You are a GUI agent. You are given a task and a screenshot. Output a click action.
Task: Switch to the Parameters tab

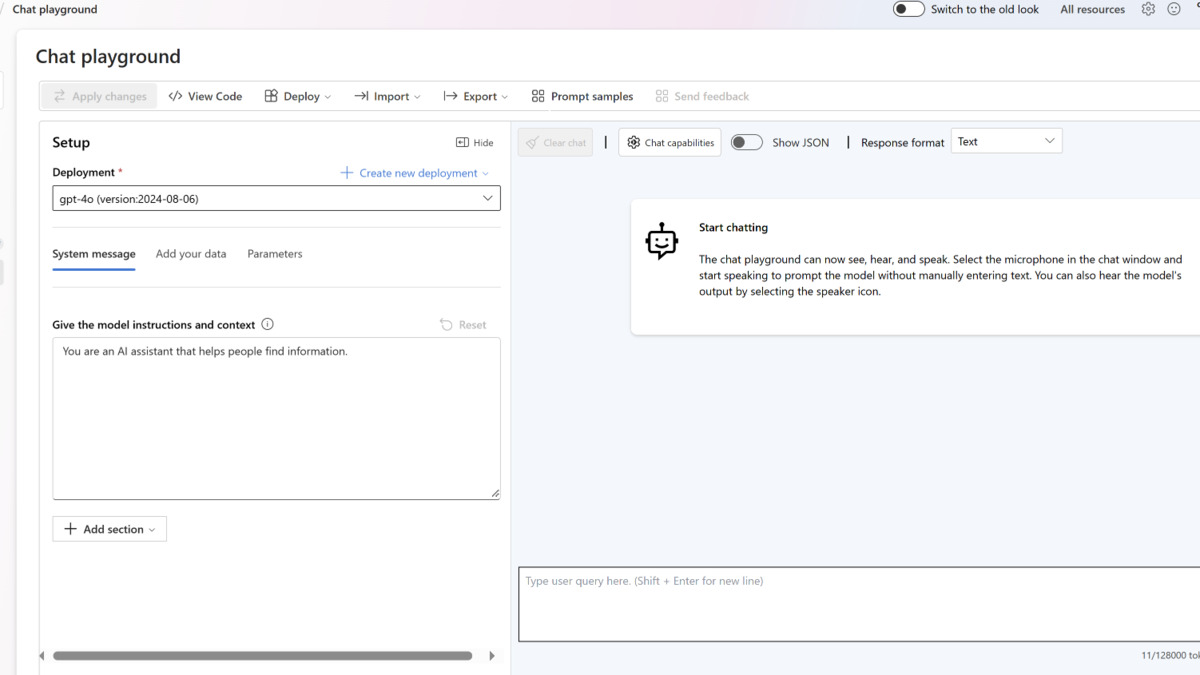(275, 254)
